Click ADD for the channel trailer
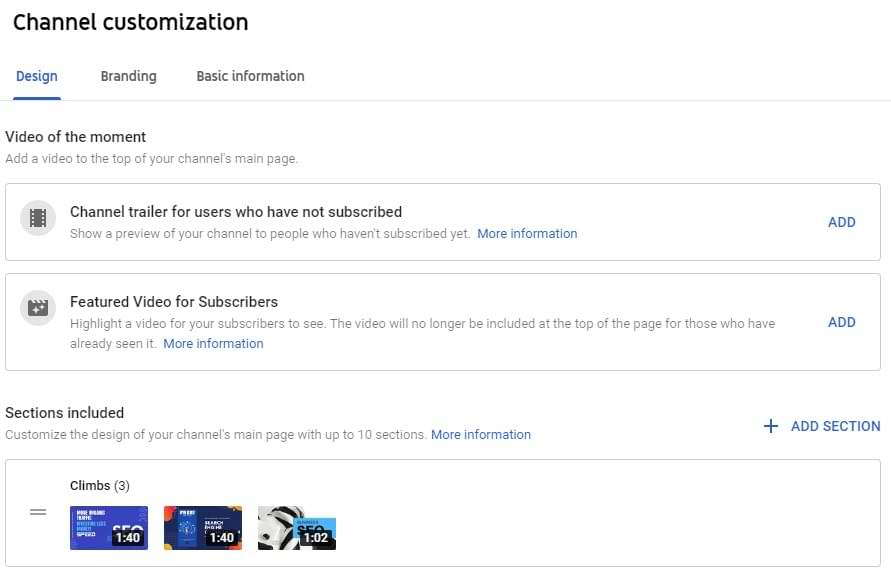 tap(842, 222)
